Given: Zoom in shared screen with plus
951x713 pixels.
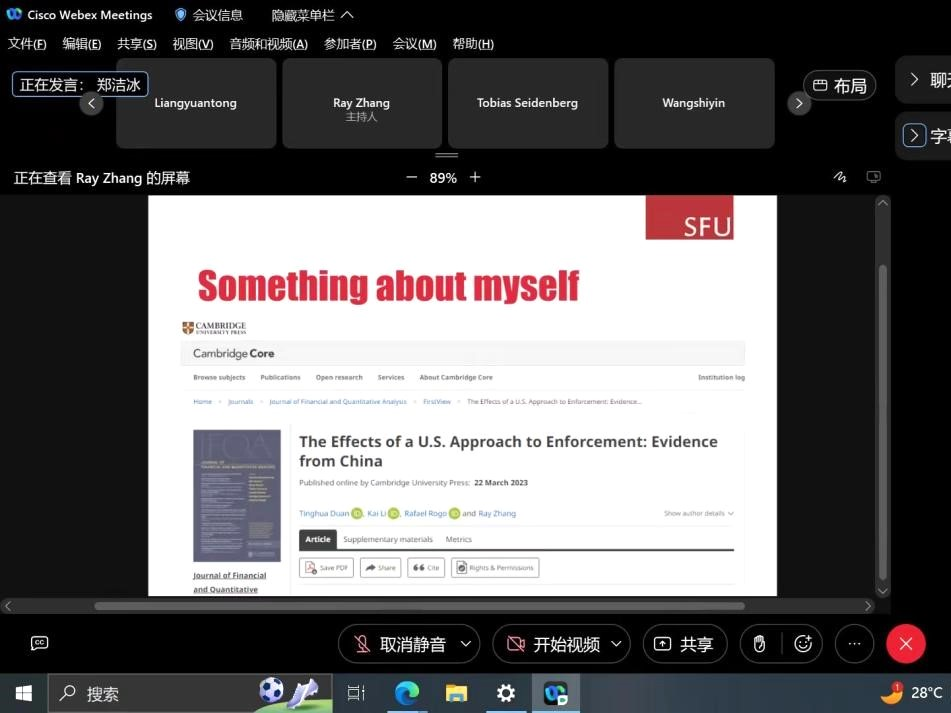Looking at the screenshot, I should [x=475, y=177].
